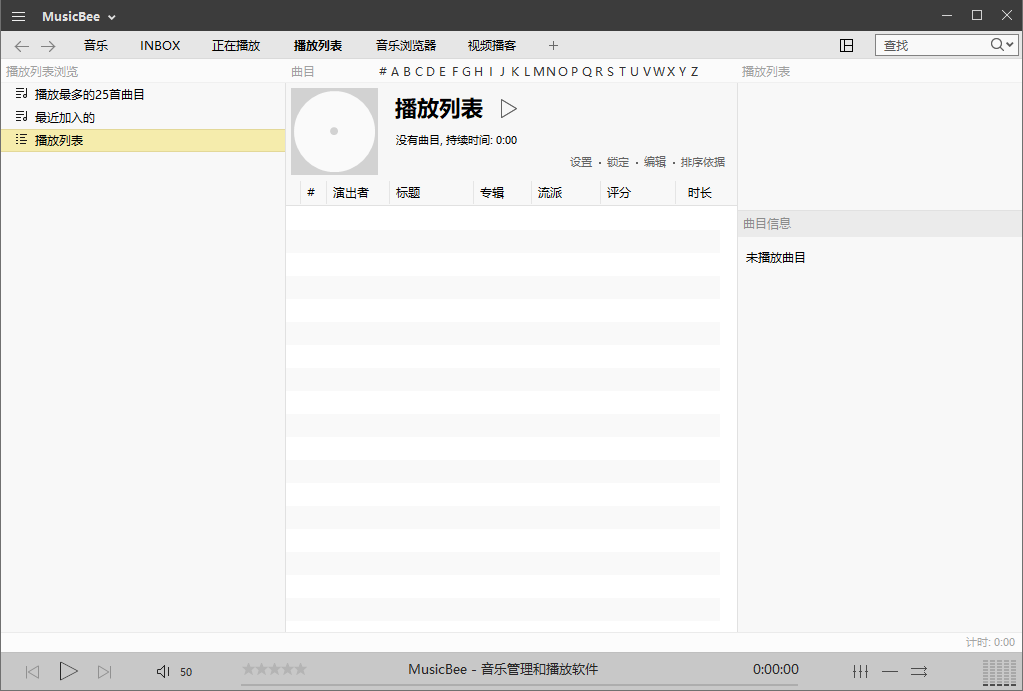This screenshot has width=1023, height=691.
Task: Jump to letter S in alphabet bar
Action: [610, 72]
